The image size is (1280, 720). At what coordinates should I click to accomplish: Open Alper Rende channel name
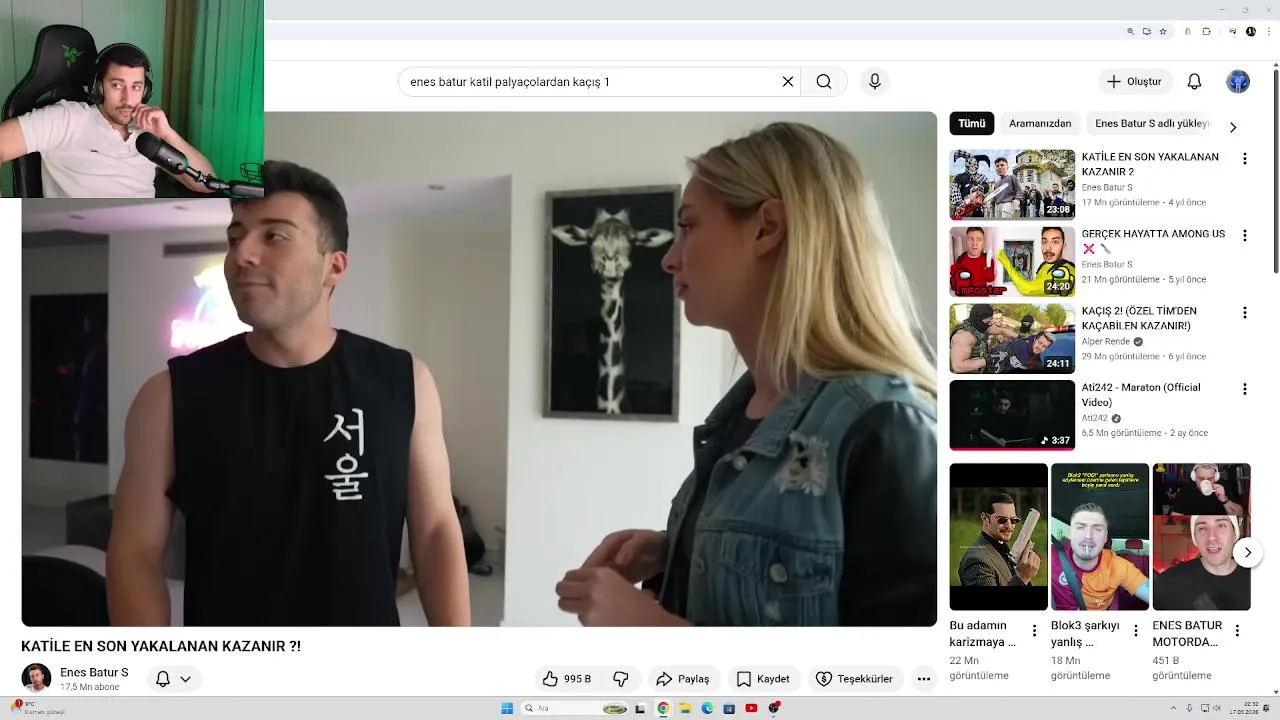point(1105,342)
